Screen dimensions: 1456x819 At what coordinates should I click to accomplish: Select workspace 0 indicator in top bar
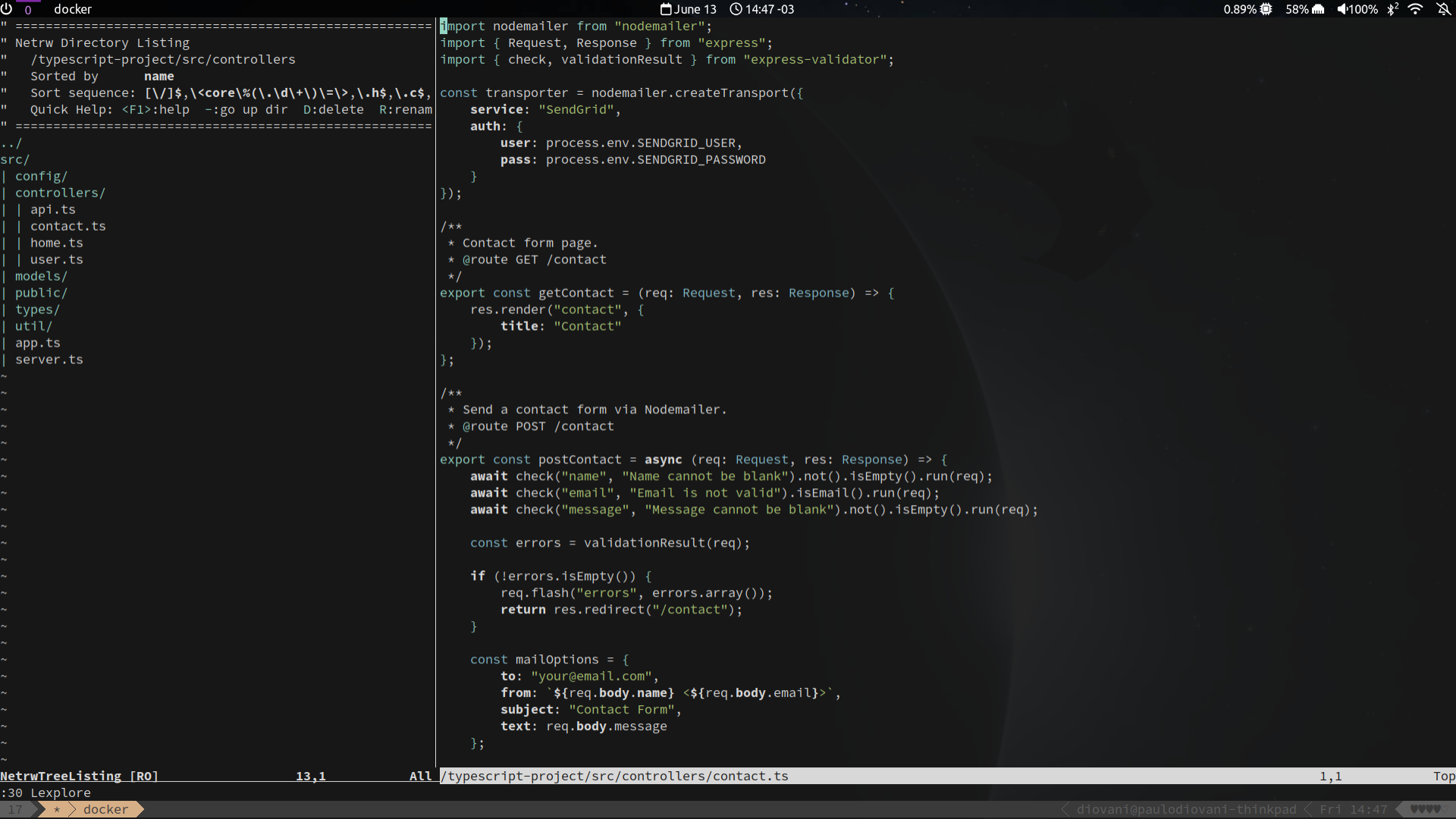click(x=28, y=9)
